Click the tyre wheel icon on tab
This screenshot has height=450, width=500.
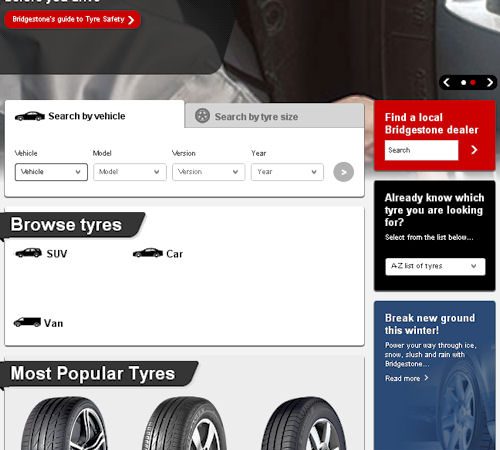click(x=202, y=116)
